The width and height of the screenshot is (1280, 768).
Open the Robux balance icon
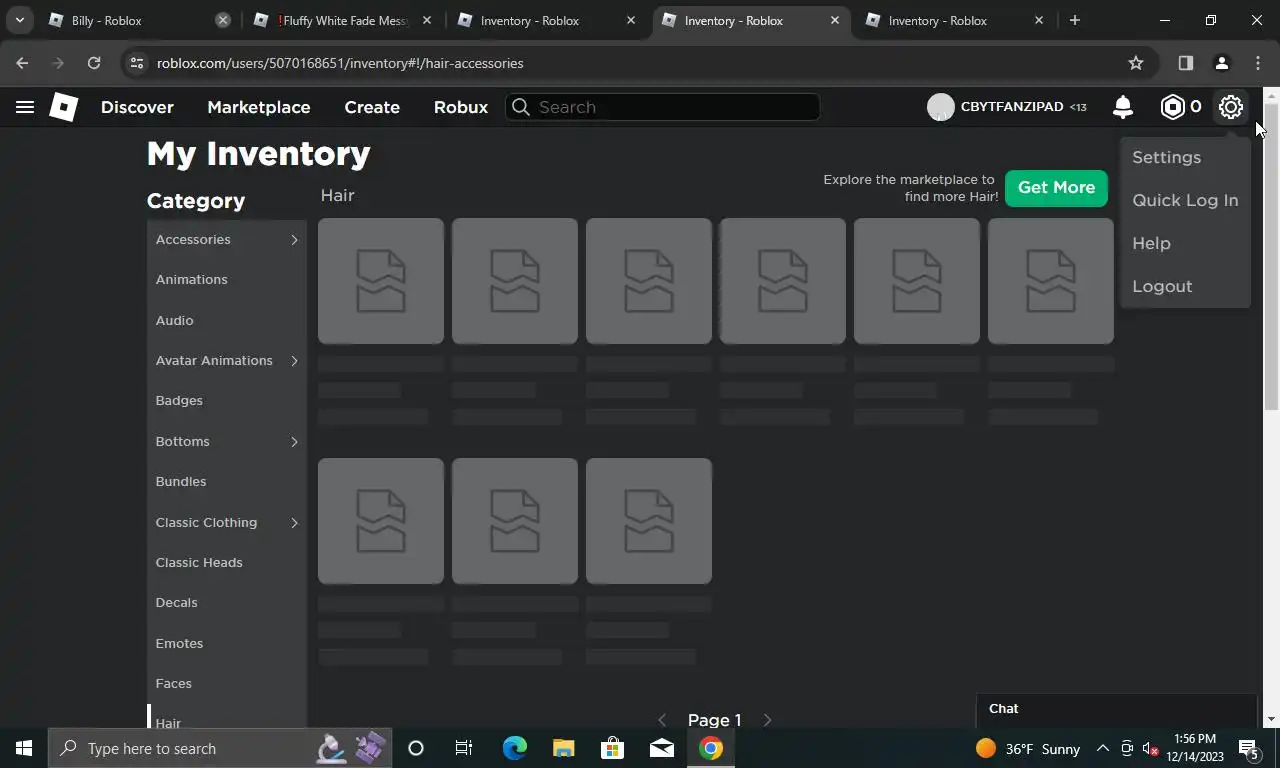point(1172,107)
